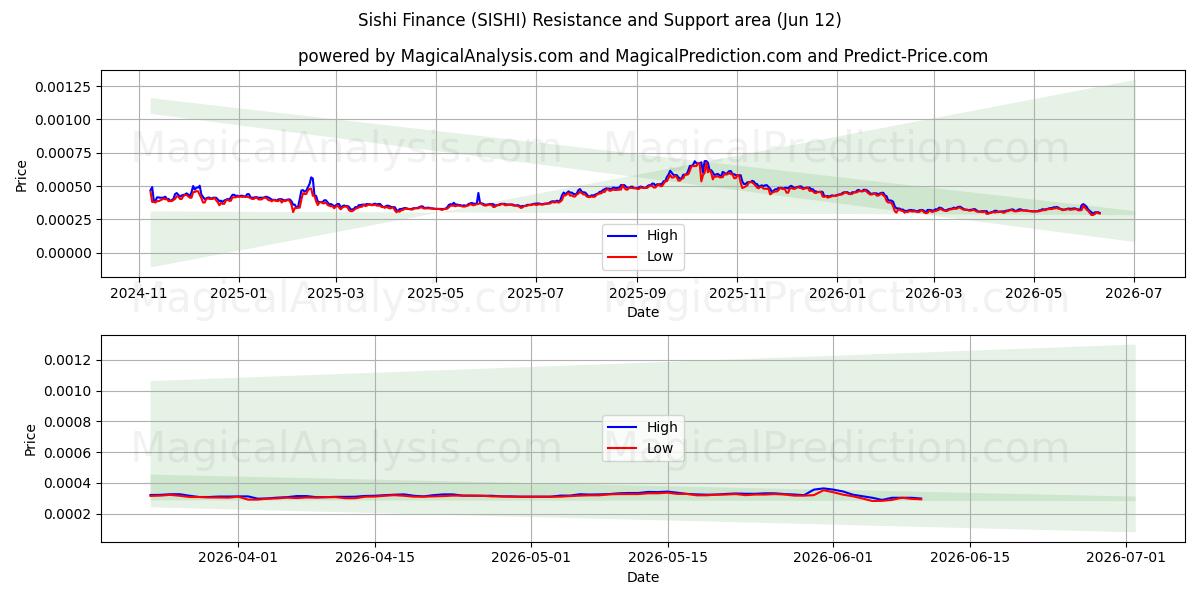
Task: Click the '0.00125' y-axis label on top chart
Action: (x=64, y=87)
